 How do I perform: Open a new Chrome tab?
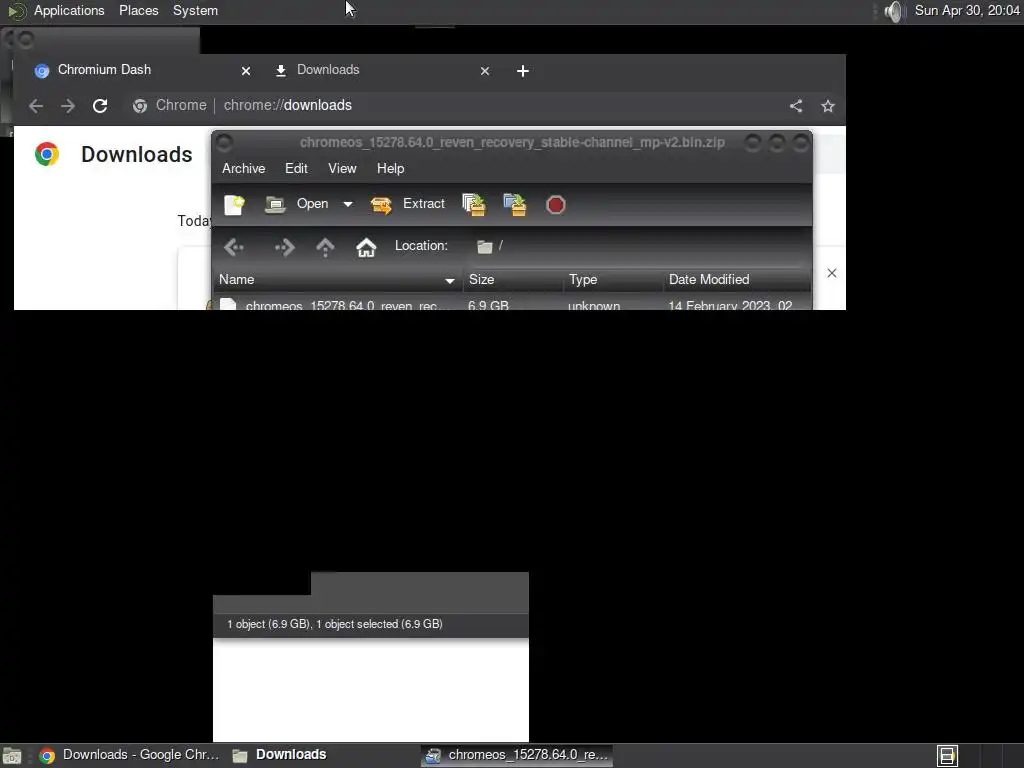tap(522, 71)
